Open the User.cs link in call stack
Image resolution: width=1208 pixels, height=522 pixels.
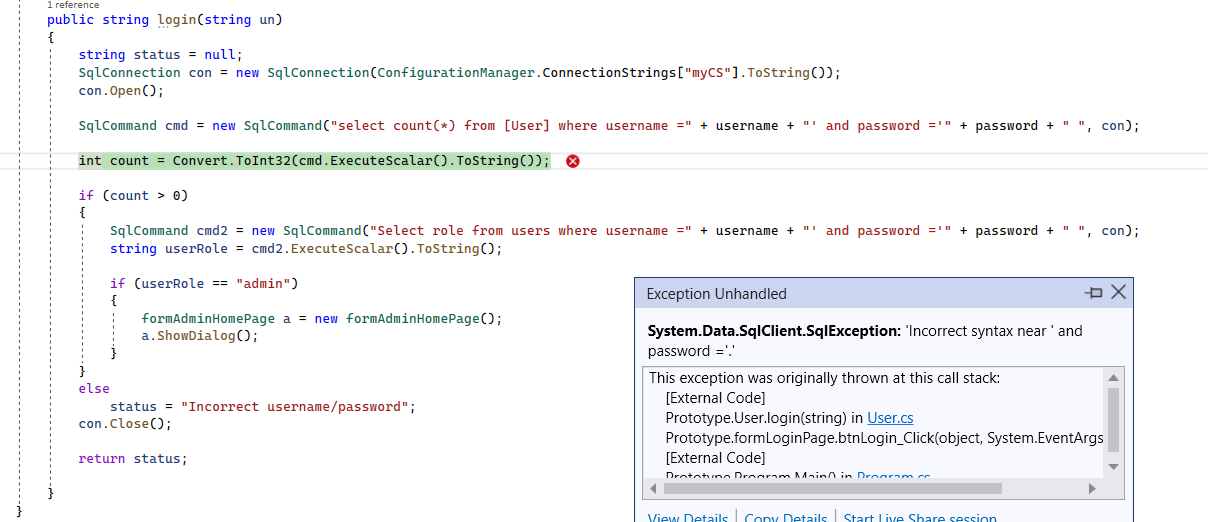click(890, 418)
